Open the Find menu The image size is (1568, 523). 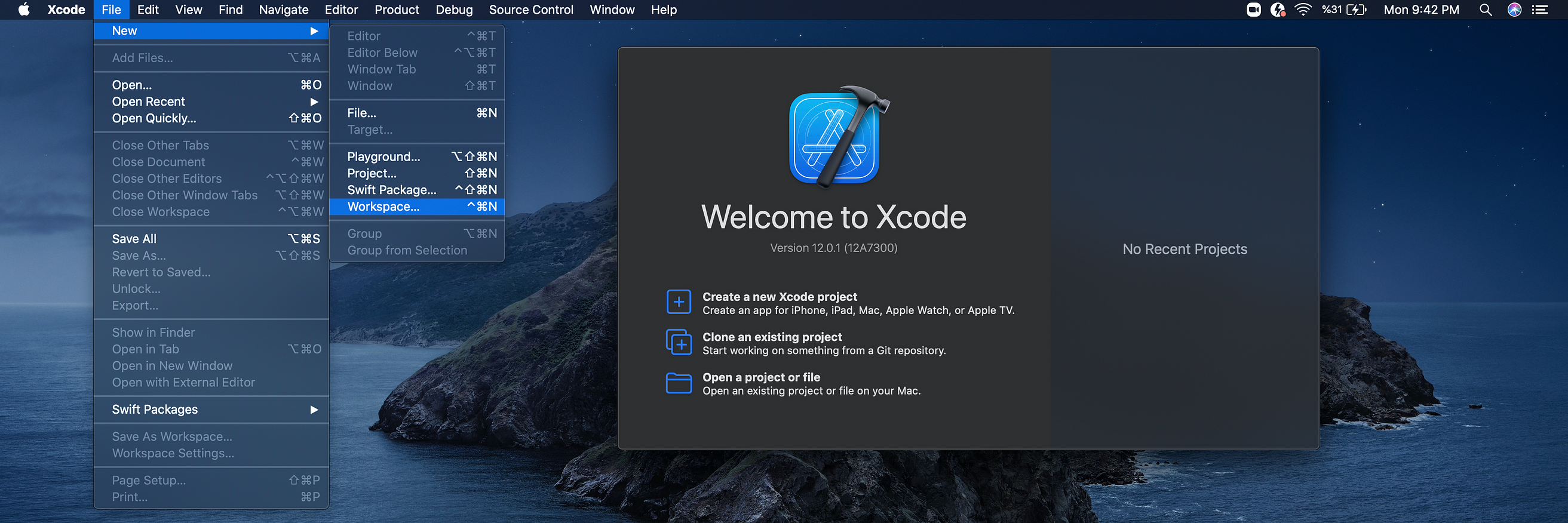231,10
